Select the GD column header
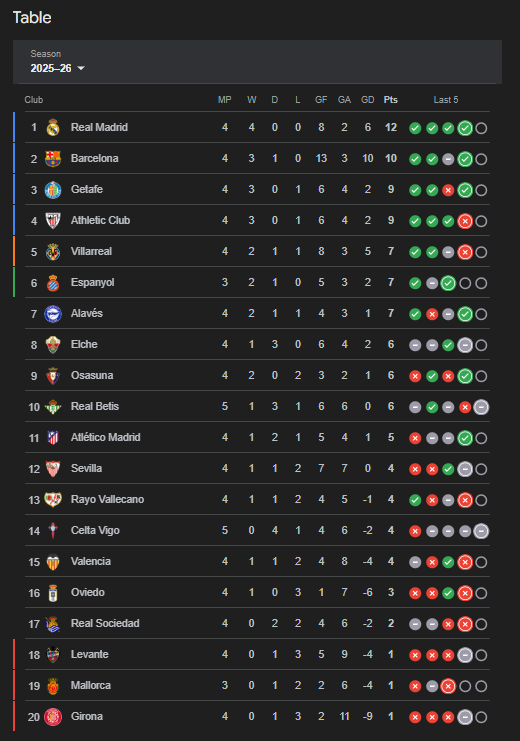Viewport: 520px width, 741px height. [367, 100]
